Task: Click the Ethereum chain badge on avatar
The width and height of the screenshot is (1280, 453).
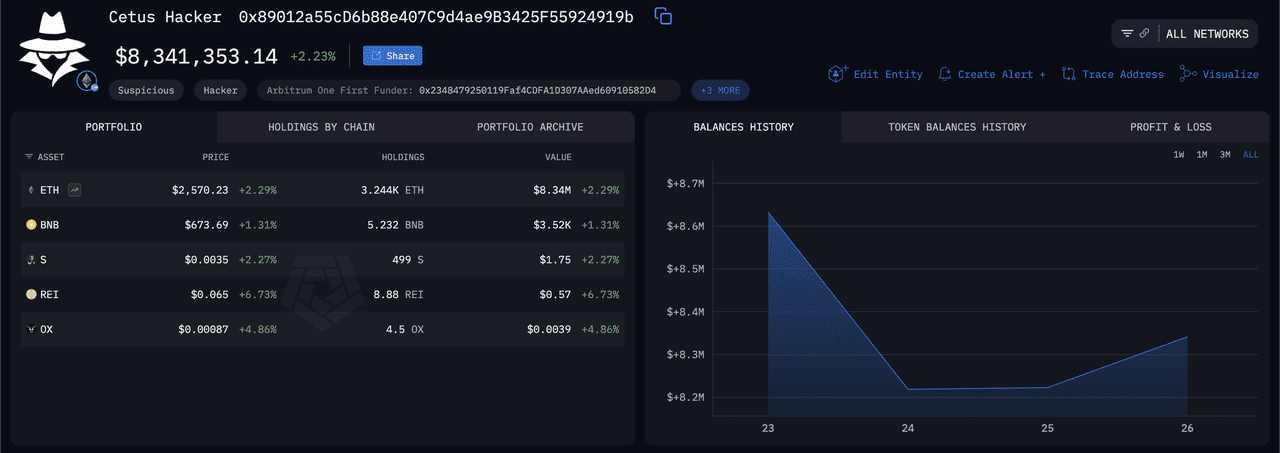Action: (x=87, y=81)
